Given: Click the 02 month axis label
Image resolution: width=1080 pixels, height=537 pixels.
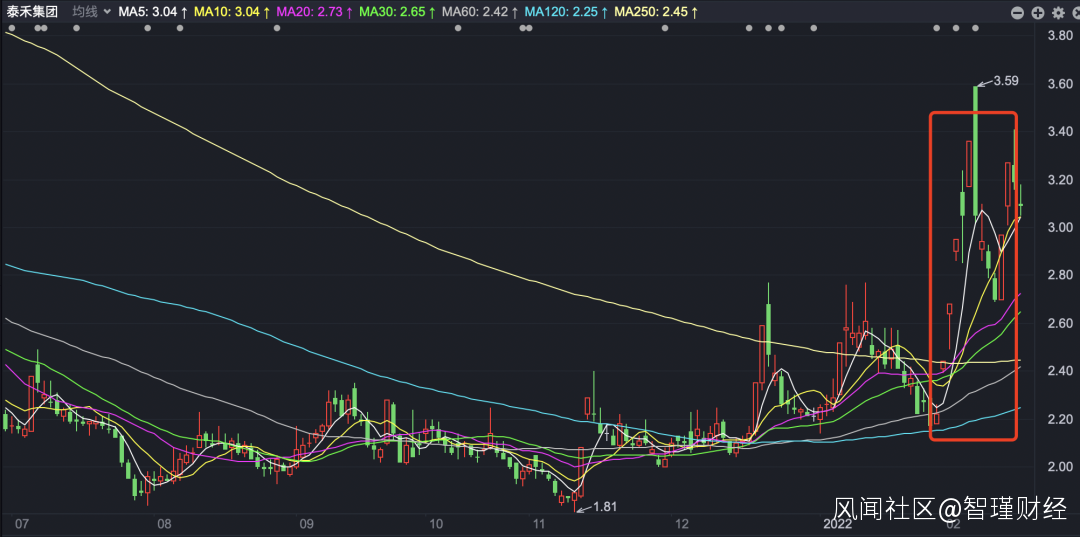Looking at the screenshot, I should [x=953, y=525].
